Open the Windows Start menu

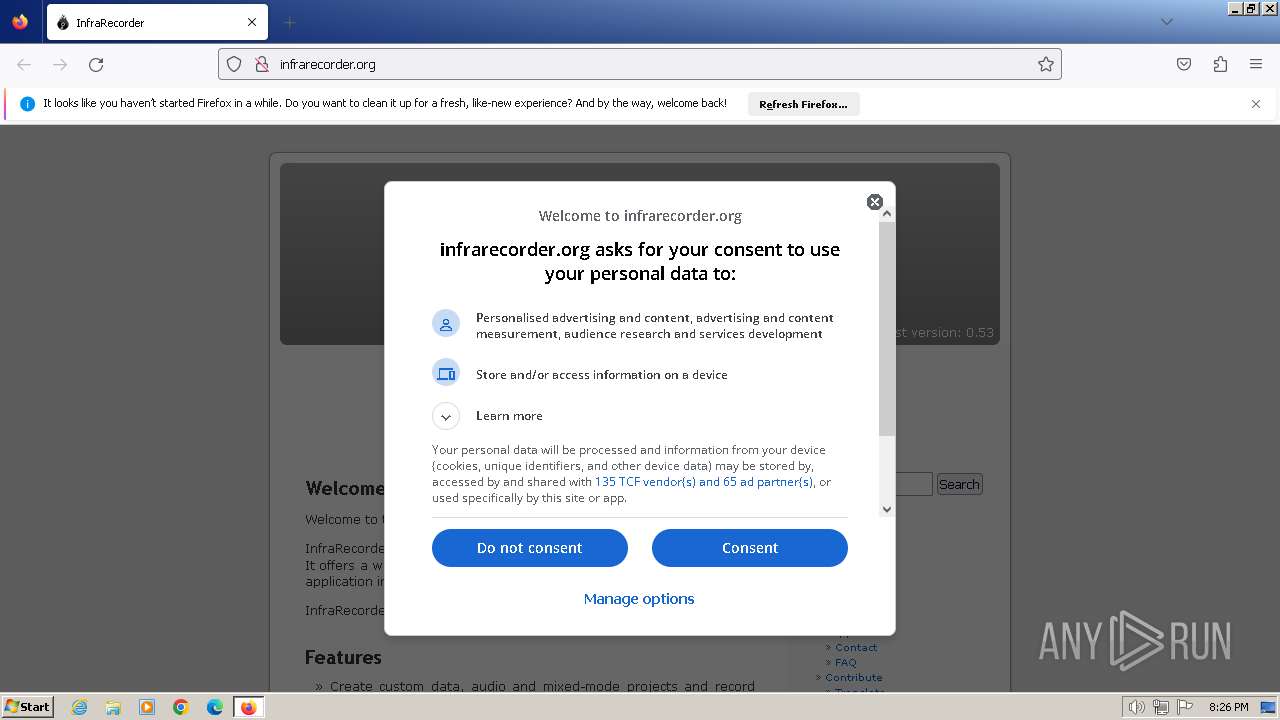tap(28, 706)
